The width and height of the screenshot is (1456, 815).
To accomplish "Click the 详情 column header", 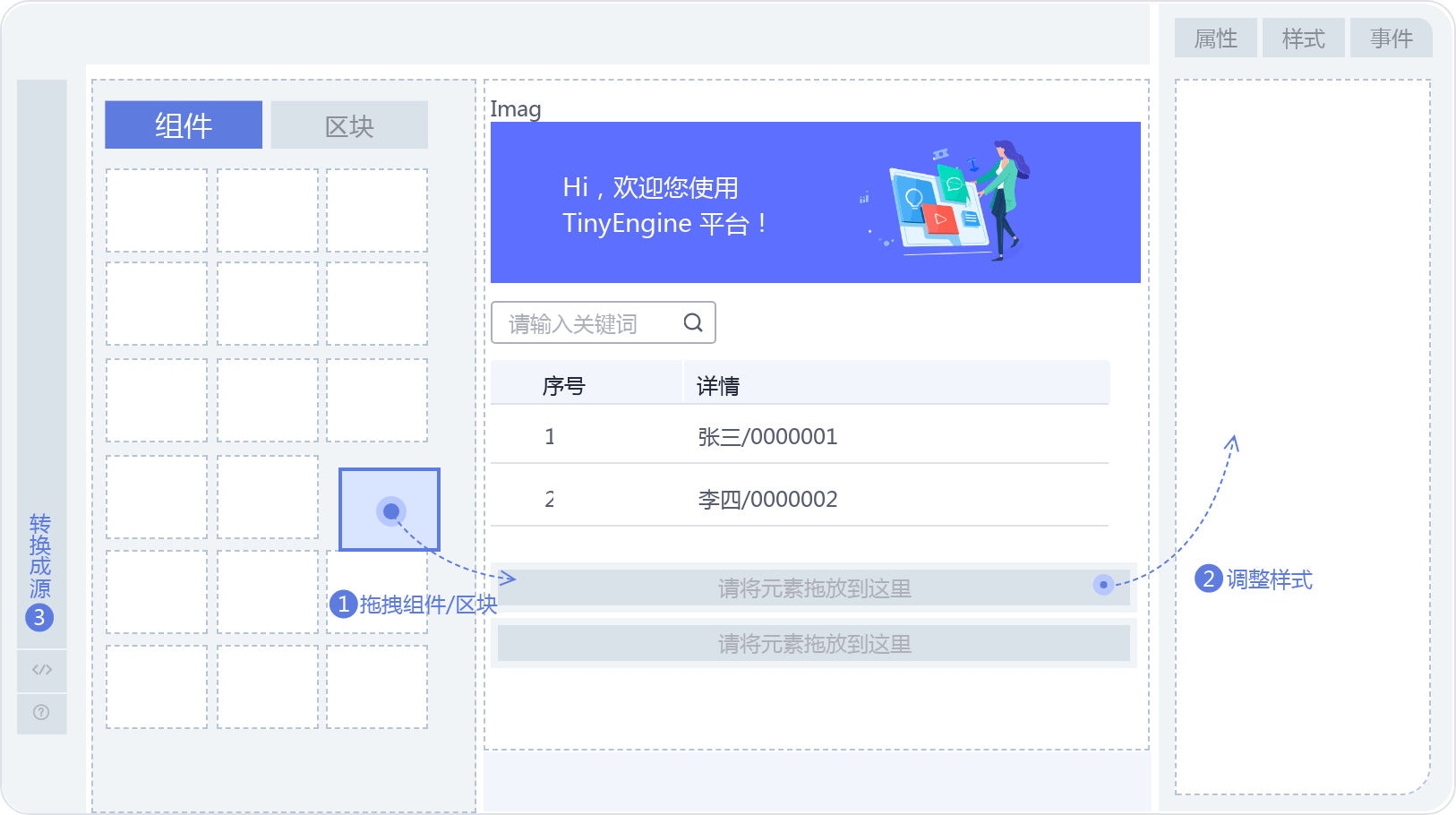I will click(718, 386).
